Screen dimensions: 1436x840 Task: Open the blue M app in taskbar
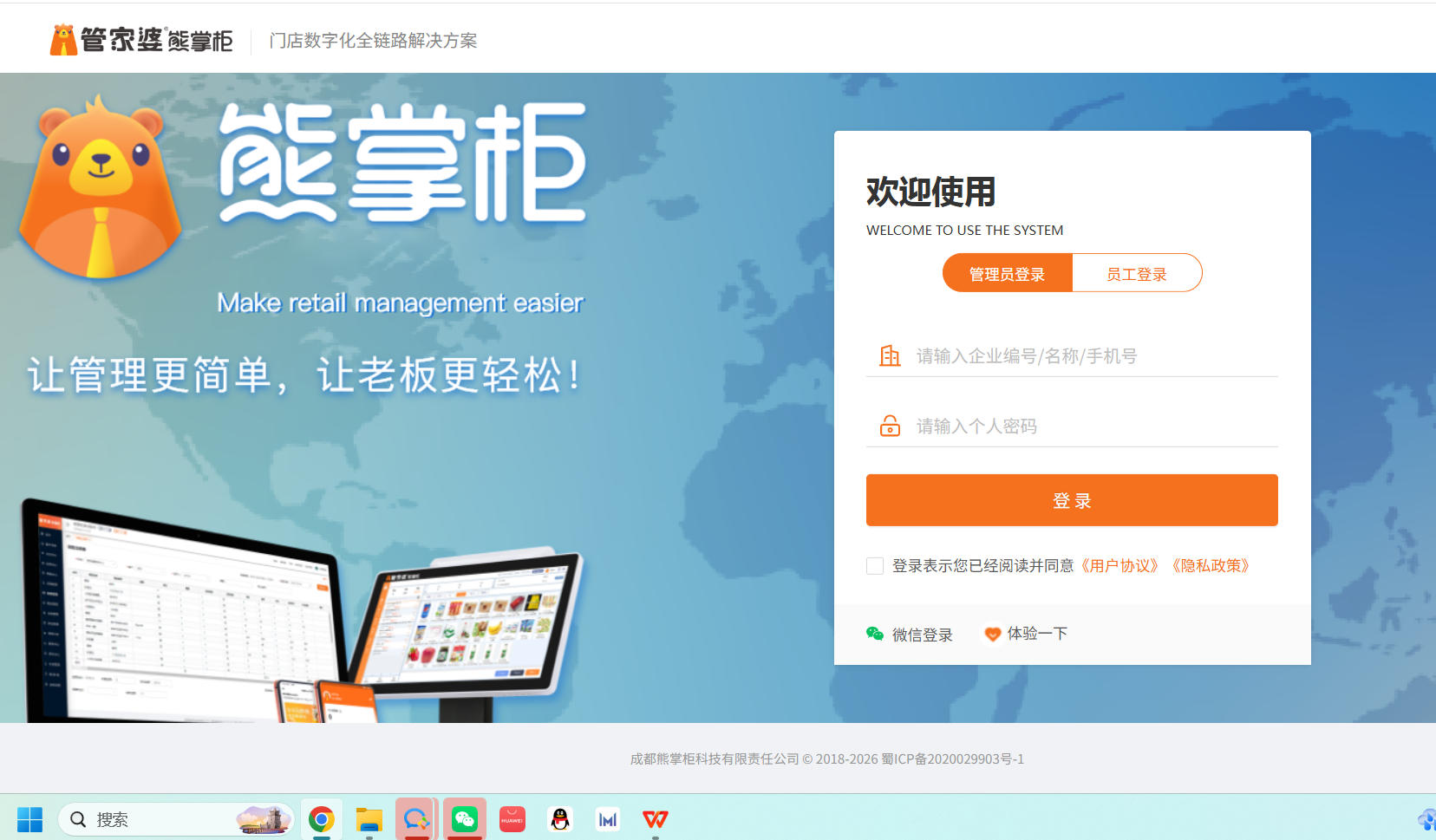(x=608, y=819)
